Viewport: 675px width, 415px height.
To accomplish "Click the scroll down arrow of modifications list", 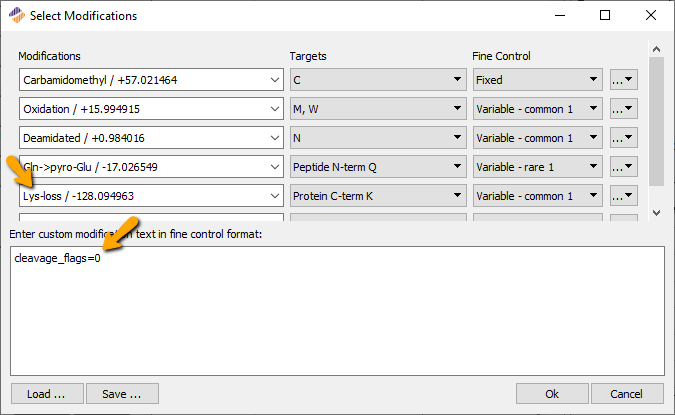I will tap(656, 213).
